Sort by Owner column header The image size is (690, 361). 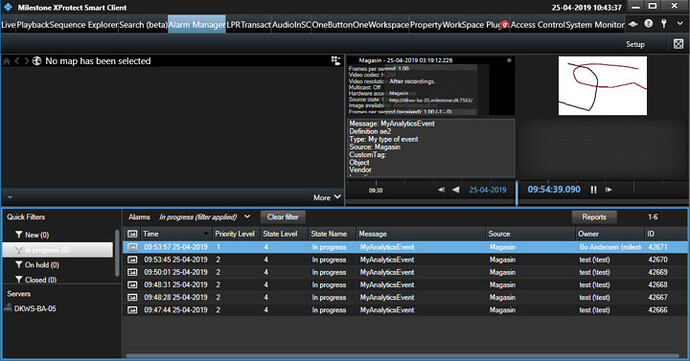(x=609, y=234)
